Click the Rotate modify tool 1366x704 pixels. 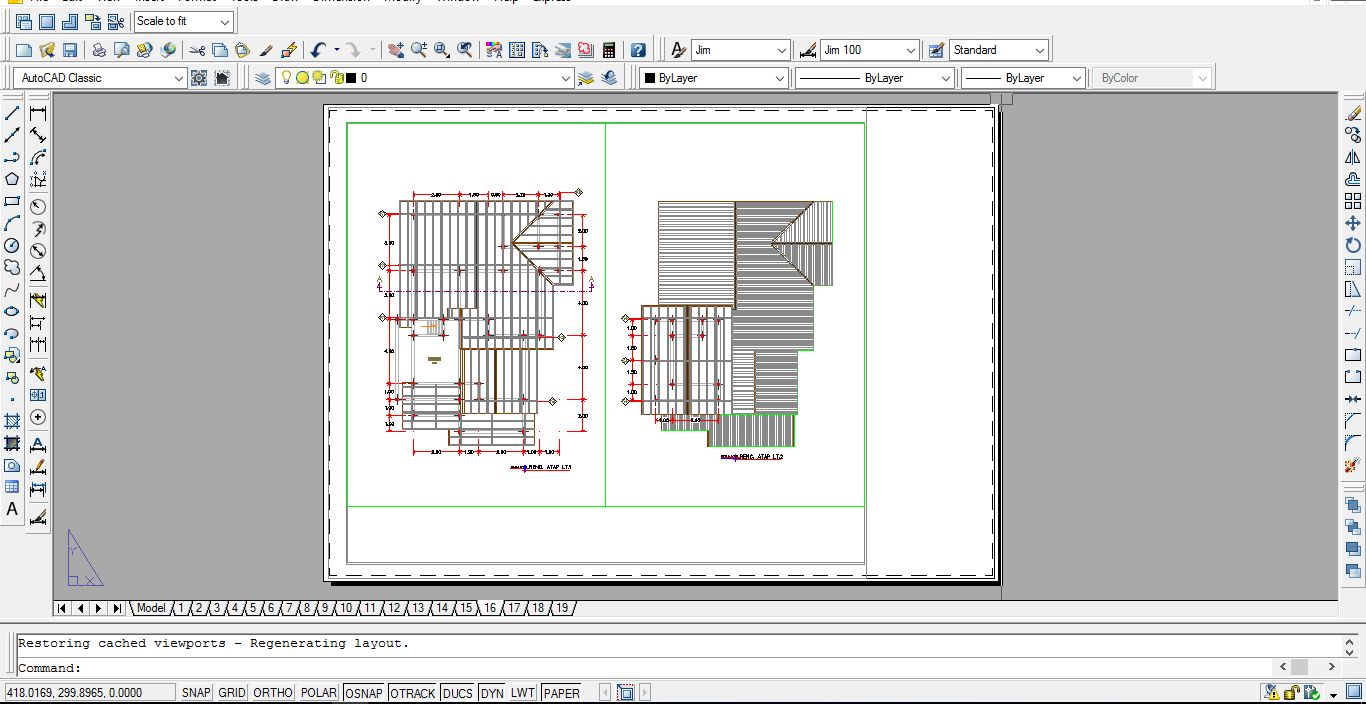(1353, 245)
